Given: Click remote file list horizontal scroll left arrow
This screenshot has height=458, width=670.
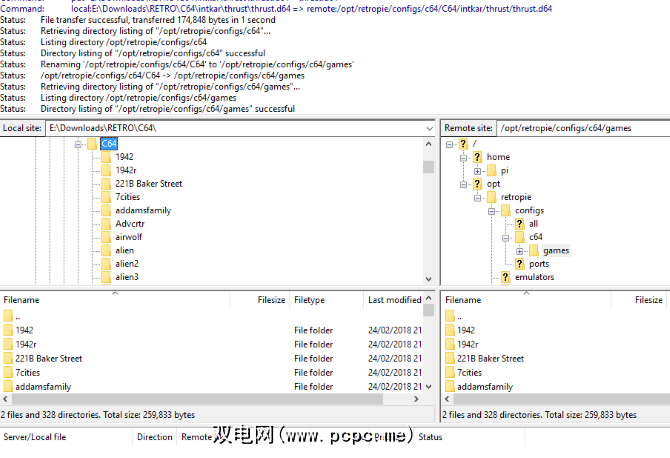Looking at the screenshot, I should click(x=447, y=399).
